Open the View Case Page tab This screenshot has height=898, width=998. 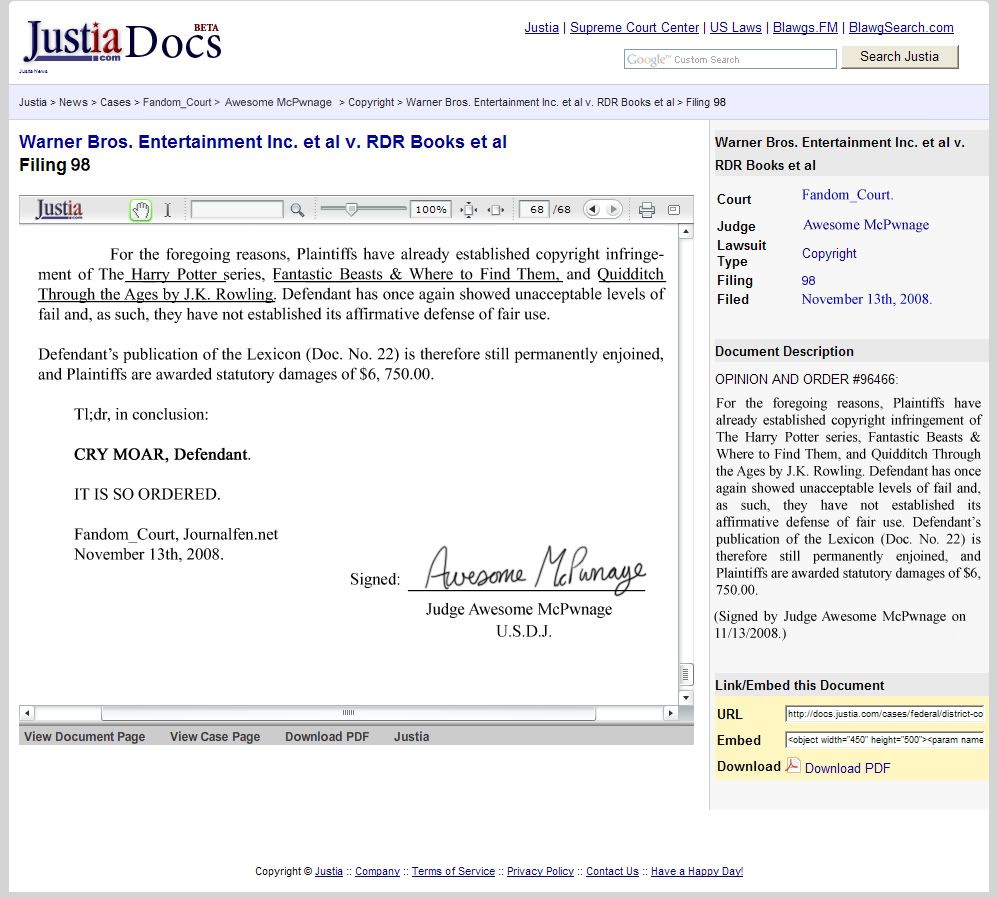(x=215, y=737)
